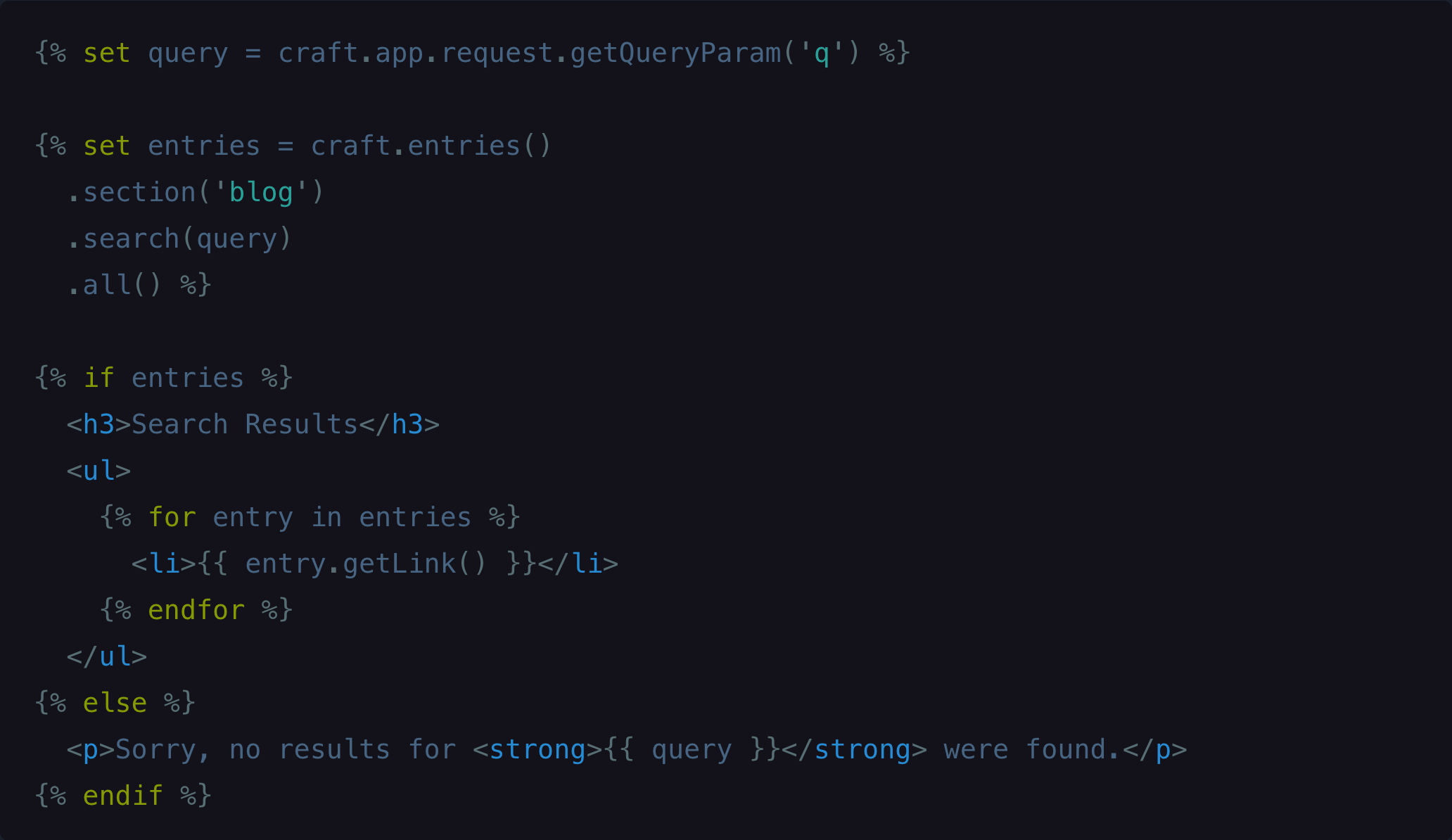Click the opening strong tag

(537, 750)
